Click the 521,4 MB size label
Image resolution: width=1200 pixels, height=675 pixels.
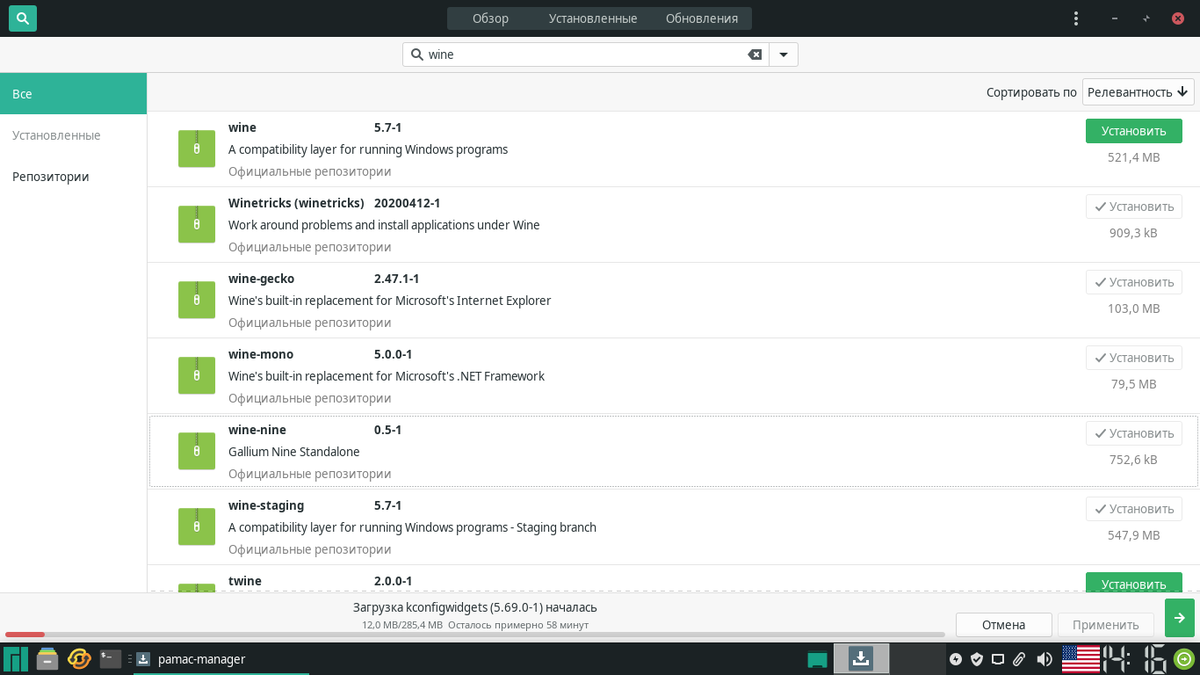point(1134,157)
